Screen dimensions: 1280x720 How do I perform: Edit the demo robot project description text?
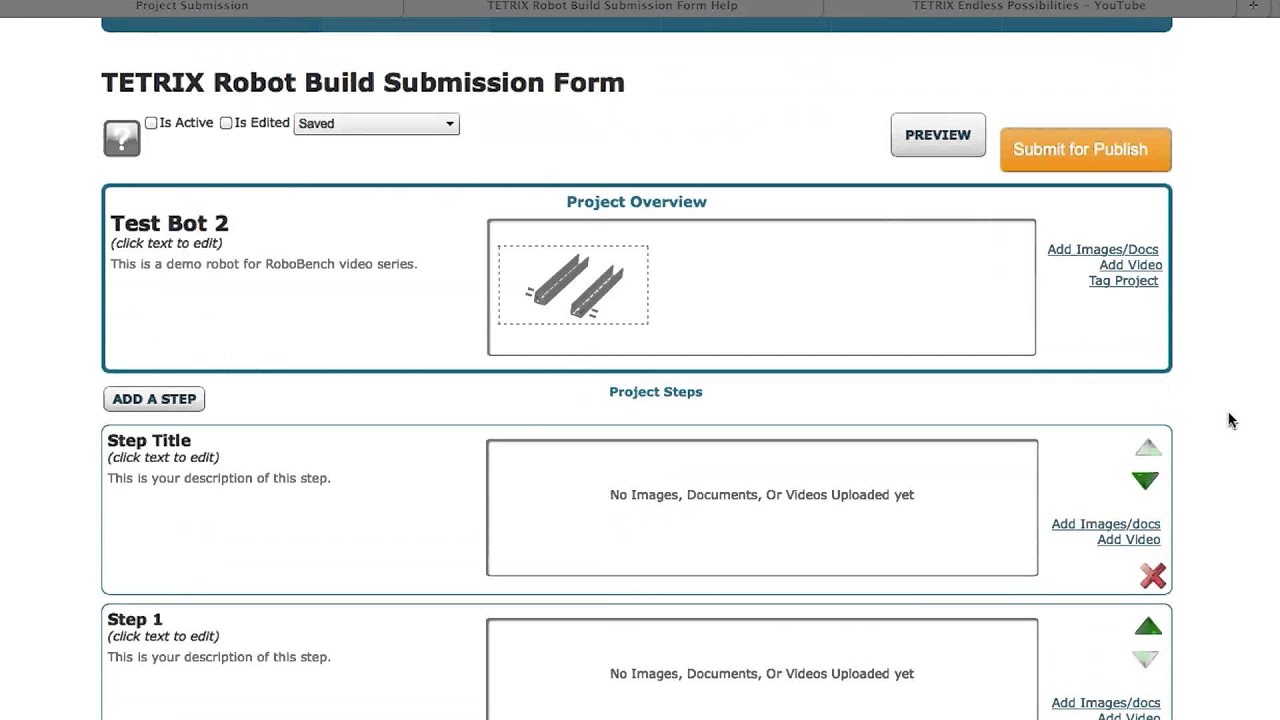point(264,264)
